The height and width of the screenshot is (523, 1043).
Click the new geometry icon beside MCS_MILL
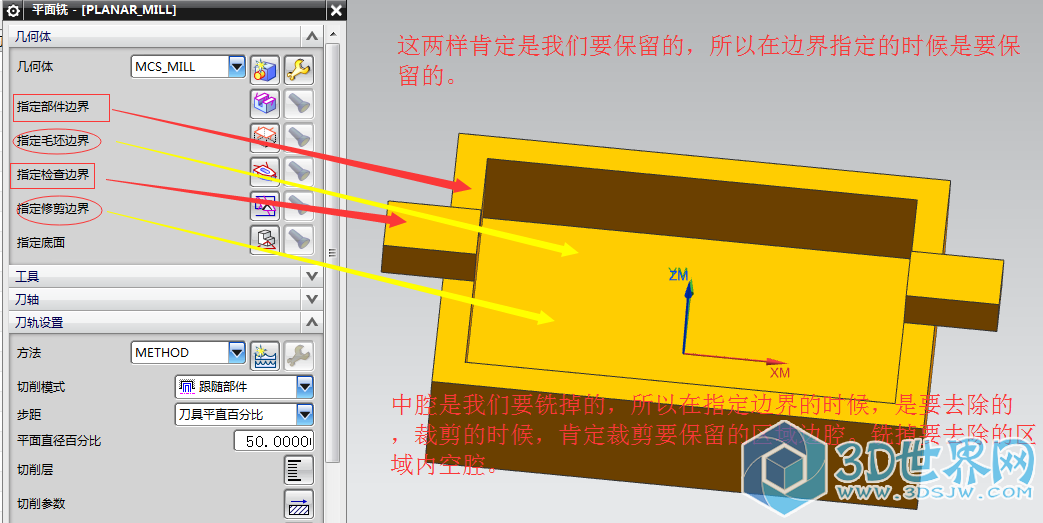tap(265, 69)
